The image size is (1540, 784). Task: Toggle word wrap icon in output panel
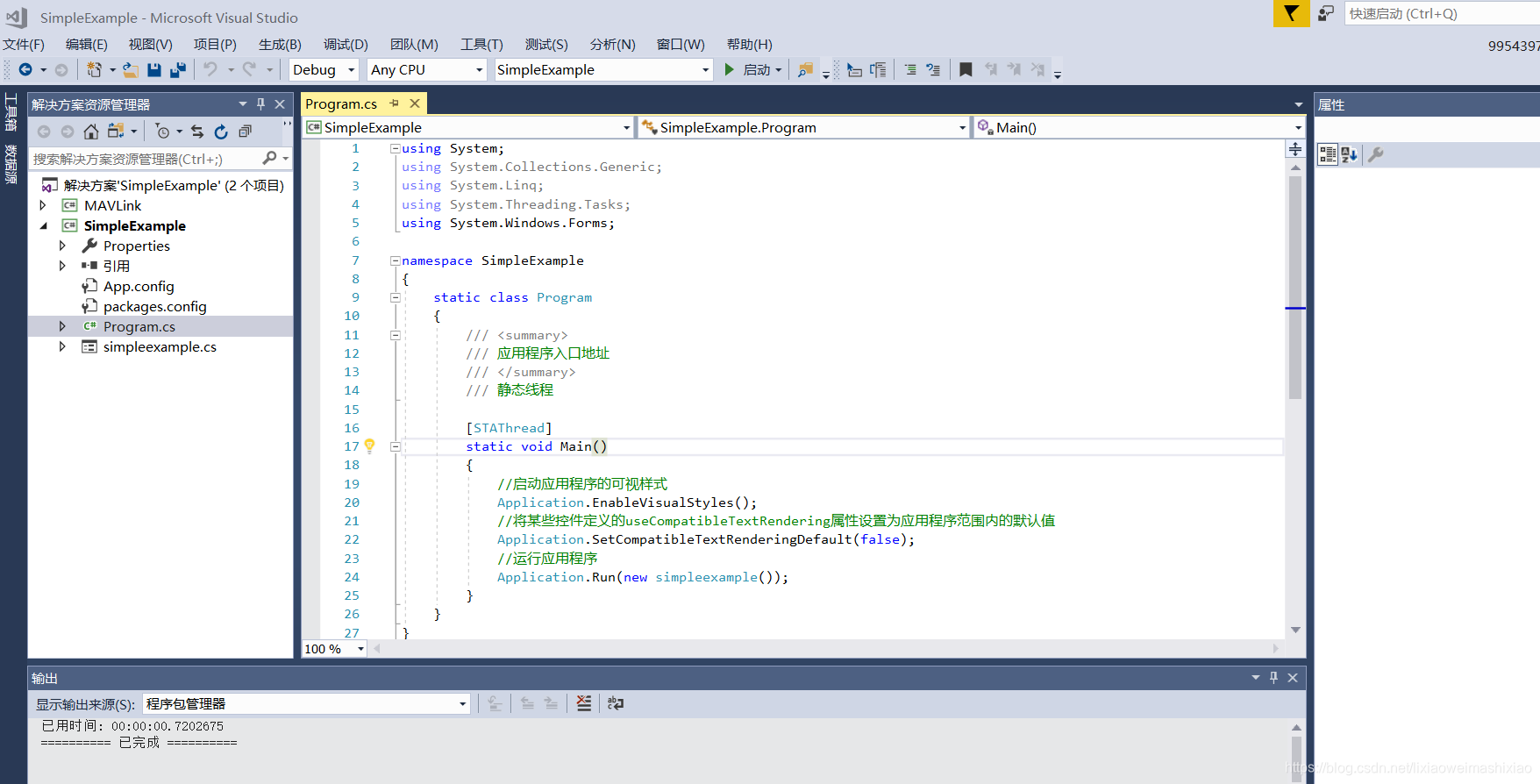click(x=616, y=703)
